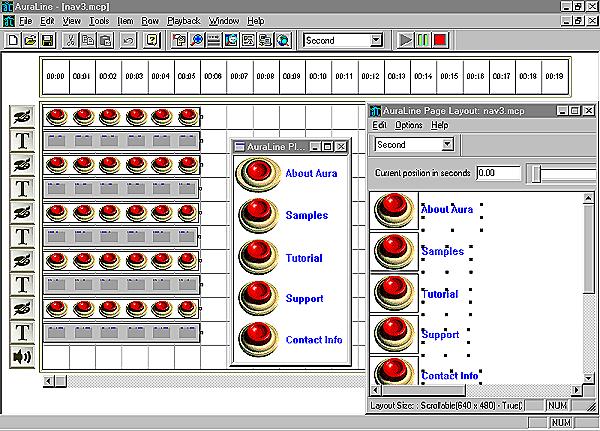Select the speaker sound row icon

pos(22,357)
